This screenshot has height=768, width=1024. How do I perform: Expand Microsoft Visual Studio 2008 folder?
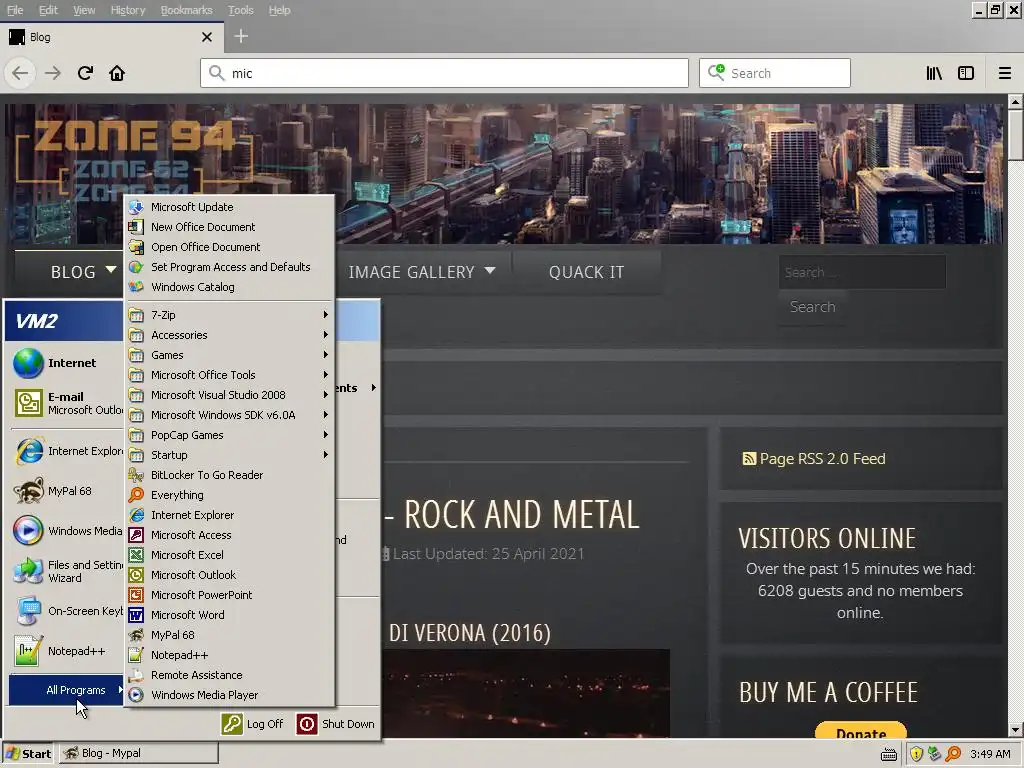click(x=230, y=395)
